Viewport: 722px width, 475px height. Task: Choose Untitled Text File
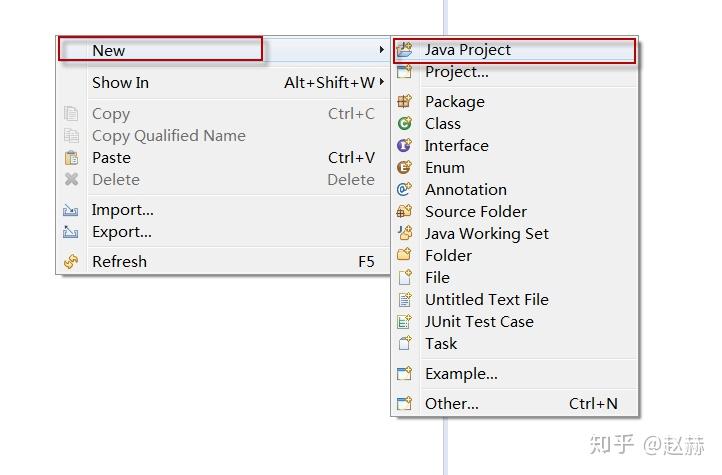point(486,300)
